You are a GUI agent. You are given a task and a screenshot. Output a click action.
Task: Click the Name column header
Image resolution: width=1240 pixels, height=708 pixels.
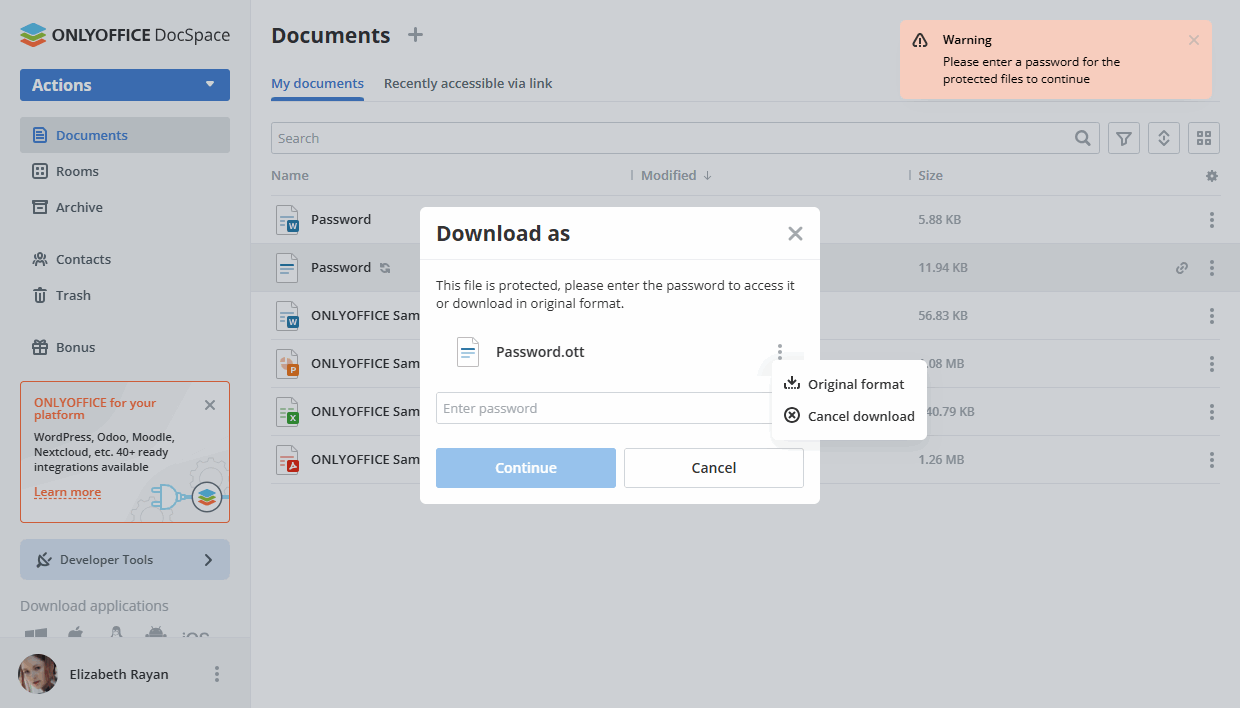tap(290, 175)
